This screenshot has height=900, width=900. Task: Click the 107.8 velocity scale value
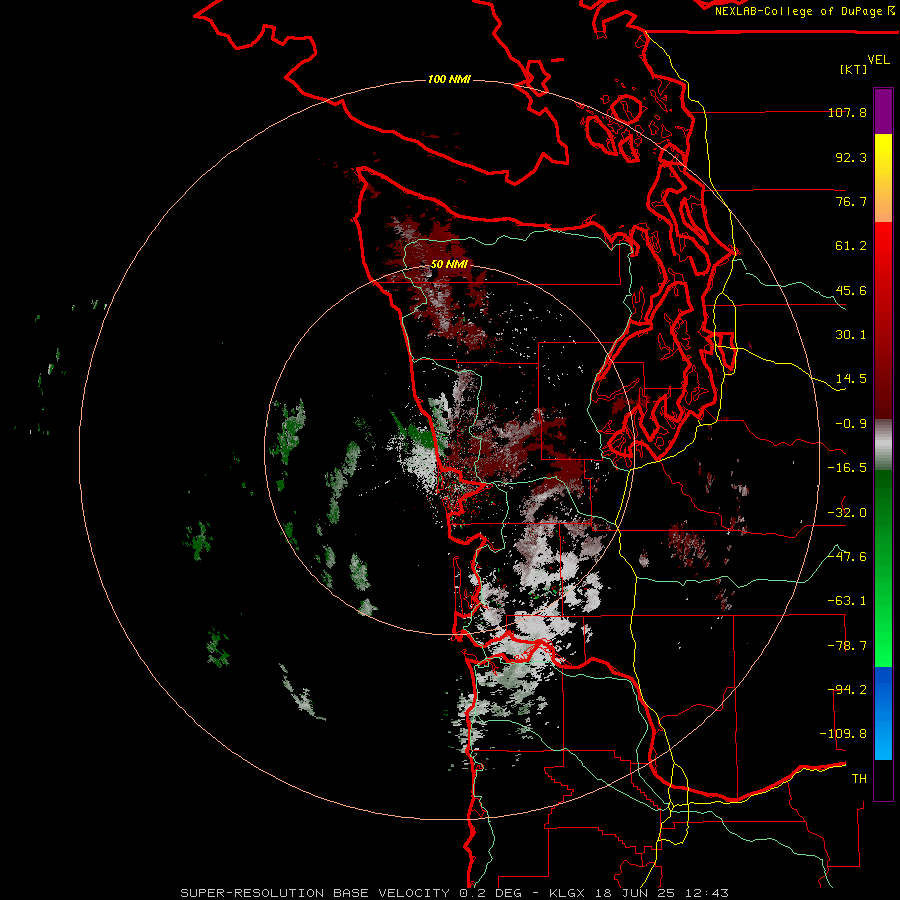click(847, 112)
